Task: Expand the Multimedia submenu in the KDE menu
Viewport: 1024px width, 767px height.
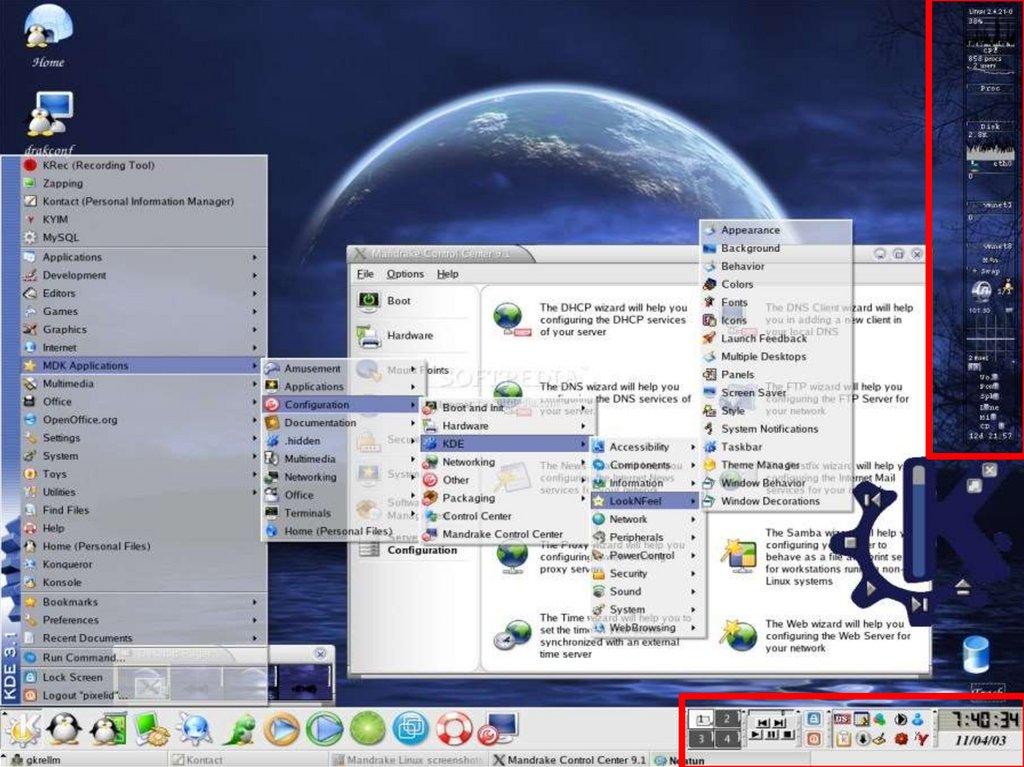Action: coord(68,384)
